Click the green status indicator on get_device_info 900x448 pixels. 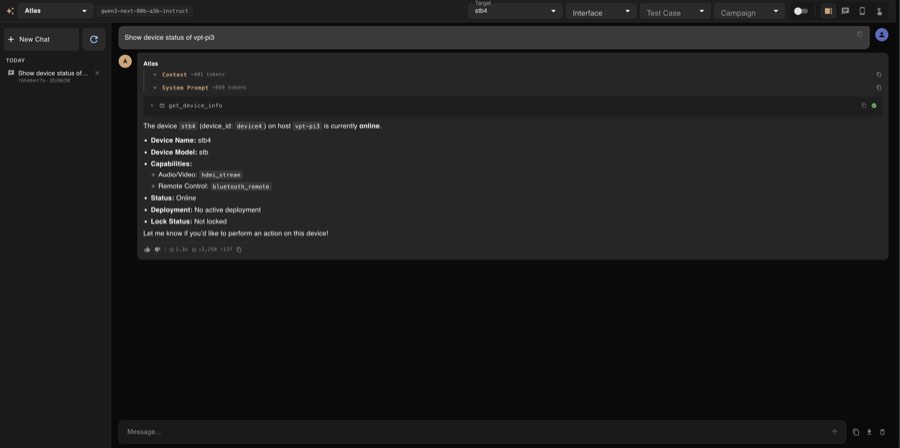point(874,106)
